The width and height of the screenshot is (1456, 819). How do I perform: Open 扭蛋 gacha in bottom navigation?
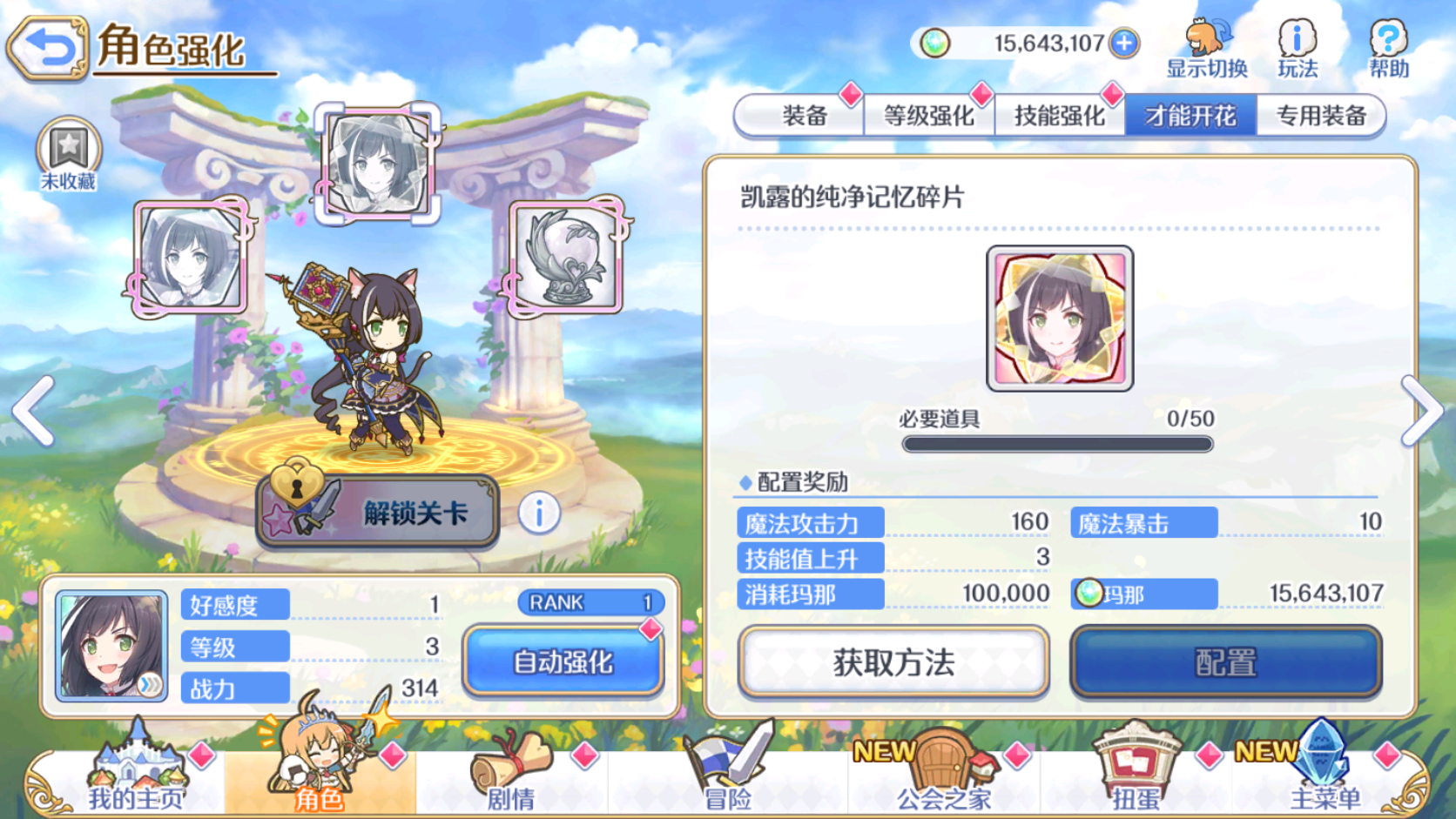[x=1136, y=768]
